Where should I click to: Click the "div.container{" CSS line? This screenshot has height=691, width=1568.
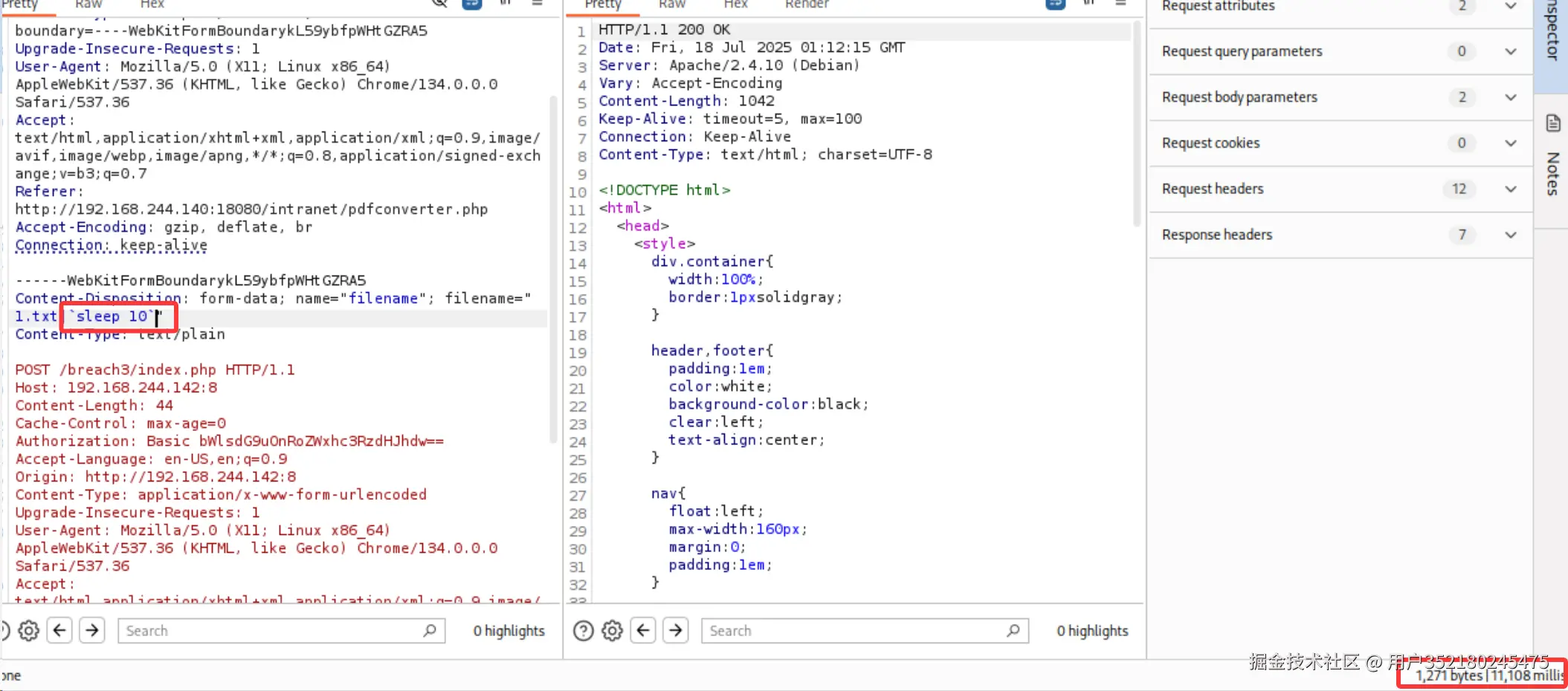coord(713,262)
